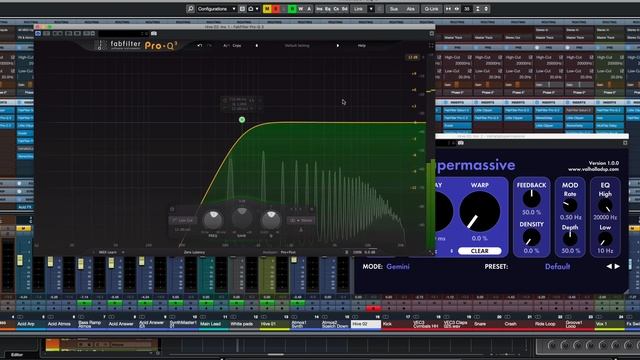
Task: Click the Q knob in the Pro-Q 3 band panel
Action: tap(271, 220)
